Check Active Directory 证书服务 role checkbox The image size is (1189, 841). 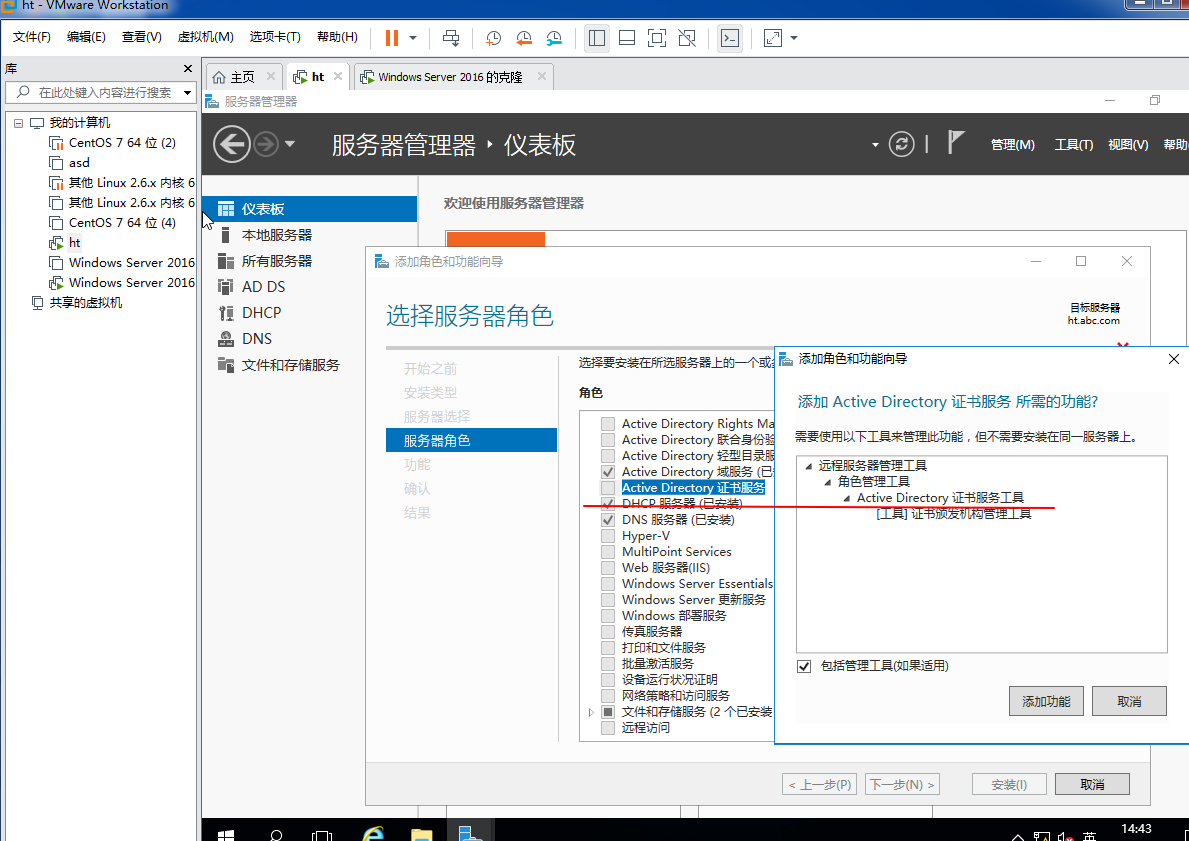click(607, 487)
